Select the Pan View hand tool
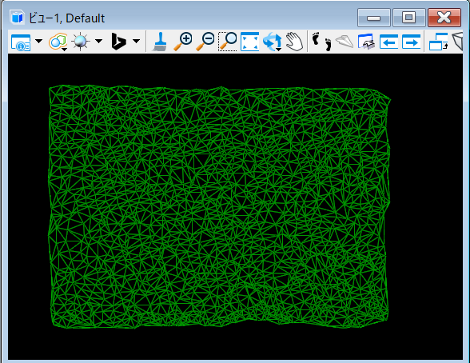The image size is (470, 363). click(295, 42)
